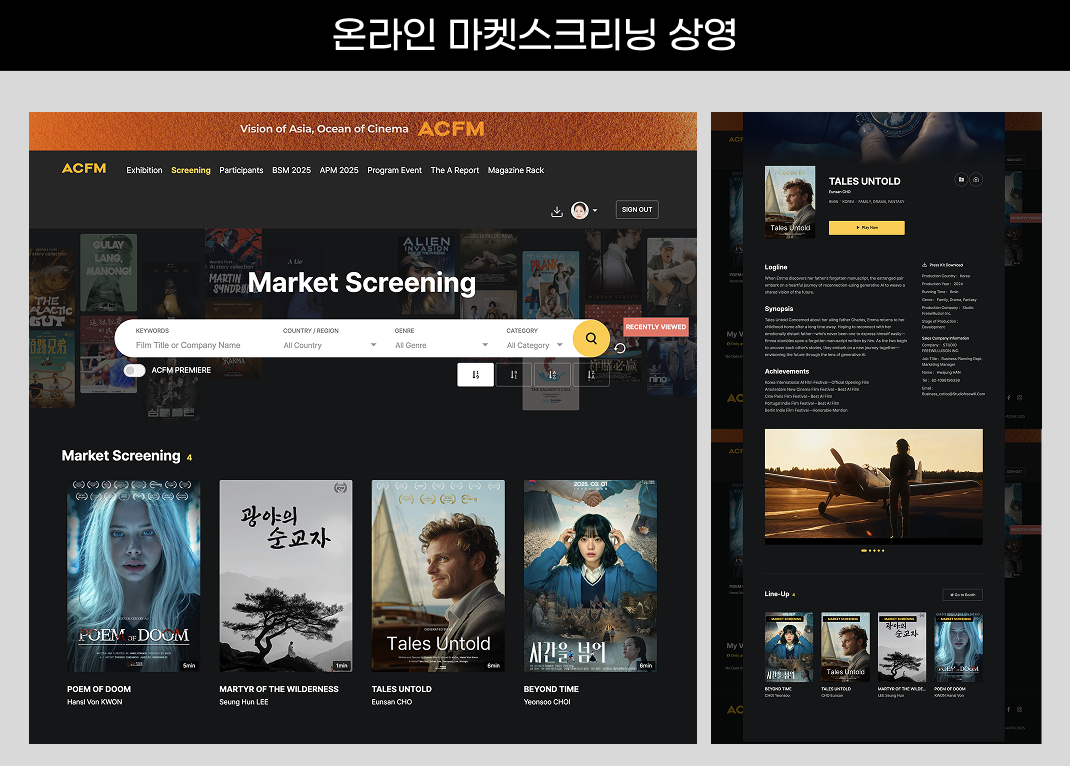1070x766 pixels.
Task: Expand the profile dropdown caret
Action: (x=595, y=210)
